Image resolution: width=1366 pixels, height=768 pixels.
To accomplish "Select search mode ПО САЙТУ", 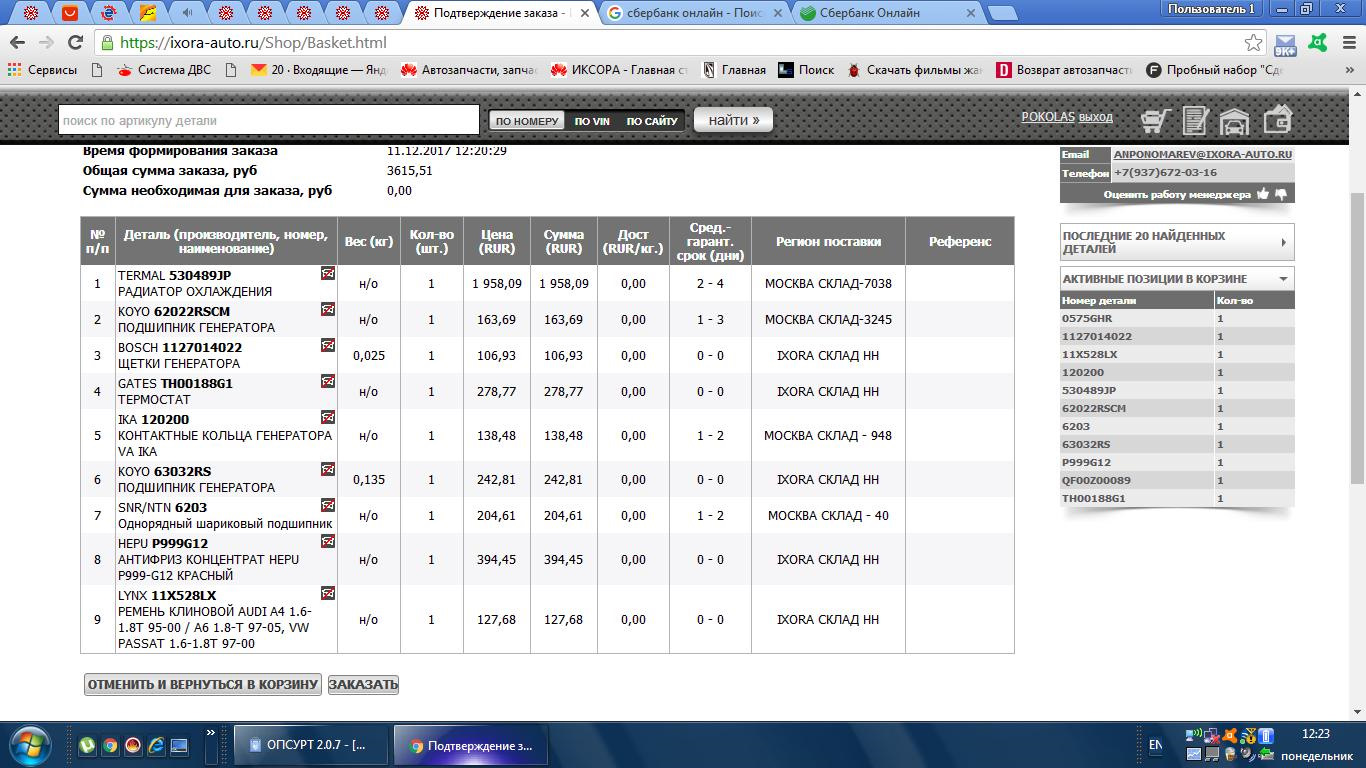I will click(652, 121).
